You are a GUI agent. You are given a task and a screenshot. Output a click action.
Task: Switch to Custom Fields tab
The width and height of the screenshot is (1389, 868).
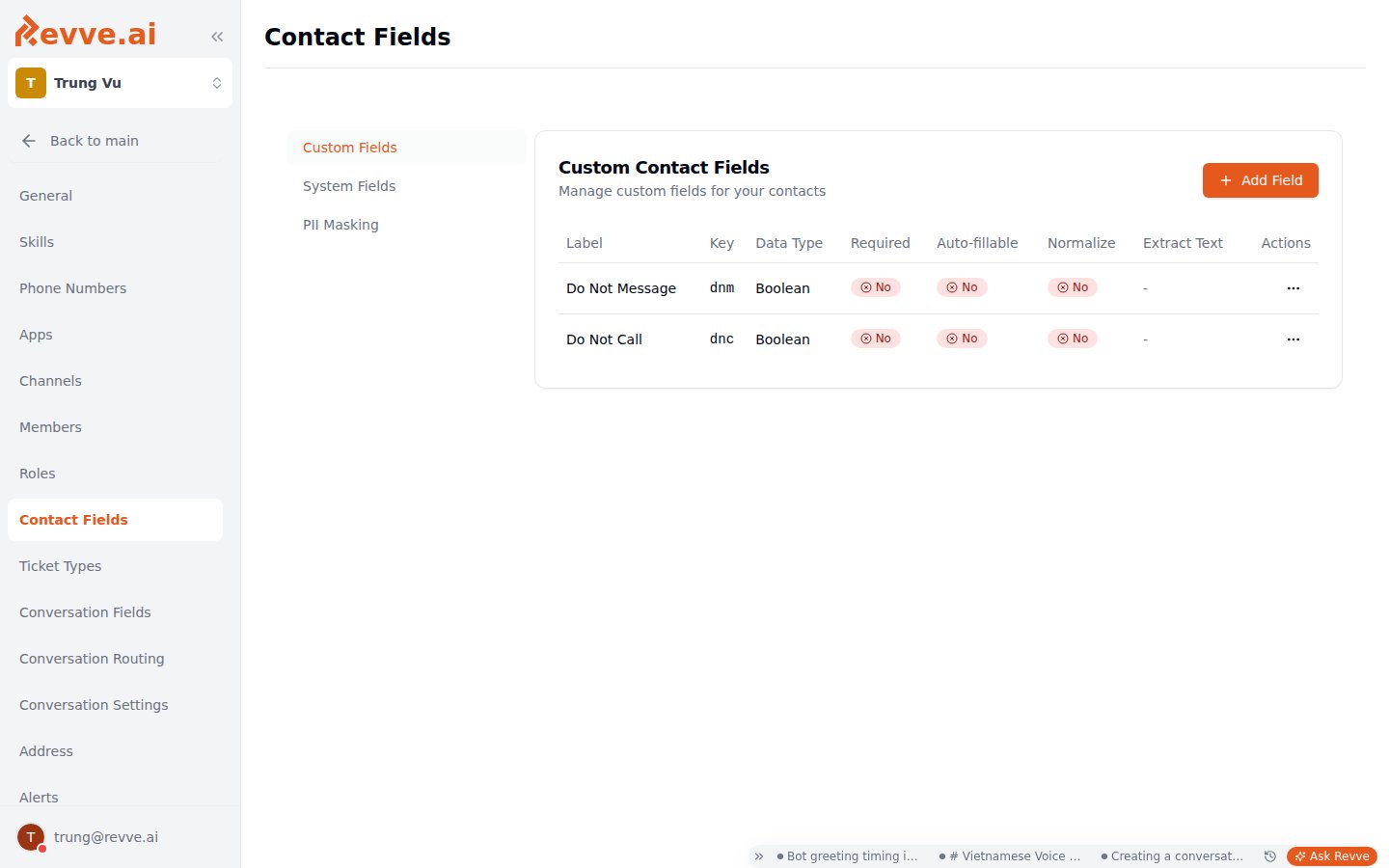407,148
